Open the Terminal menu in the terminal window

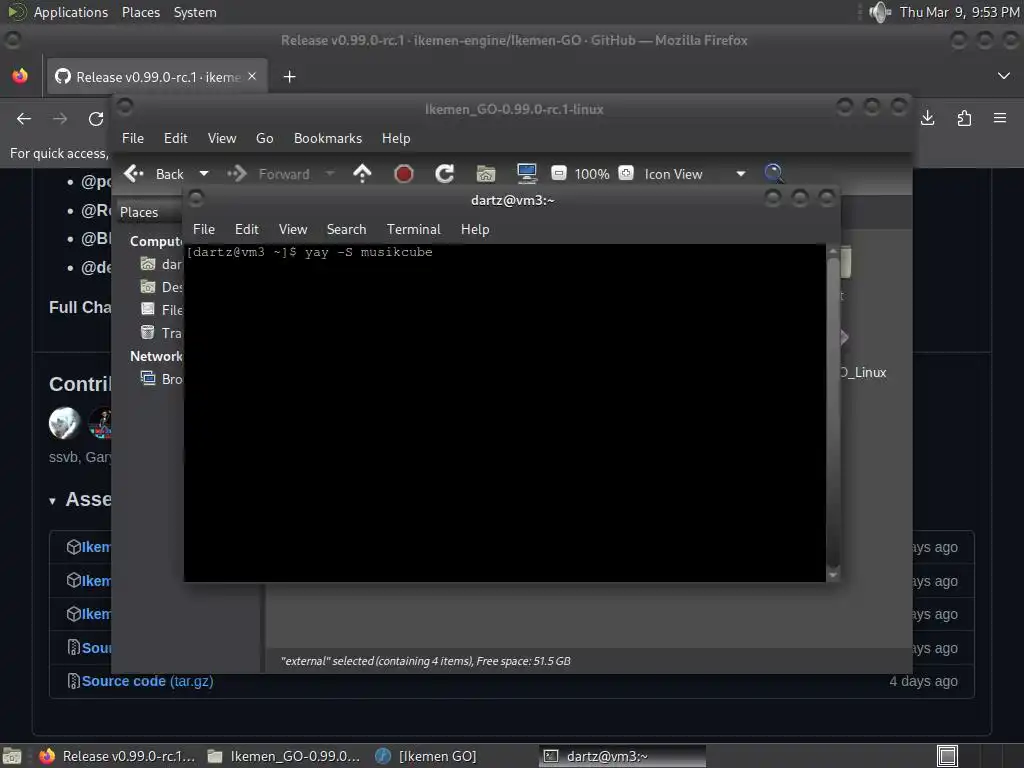tap(413, 229)
